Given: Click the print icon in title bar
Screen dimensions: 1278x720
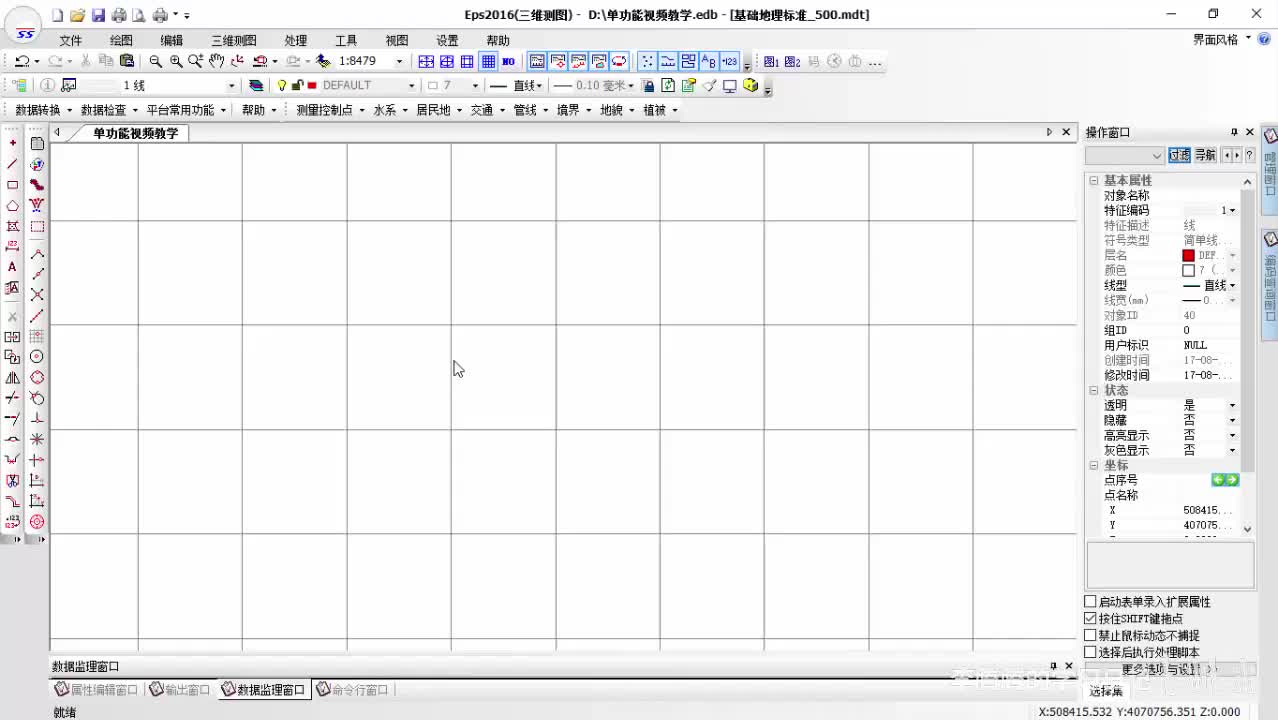Looking at the screenshot, I should 119,15.
